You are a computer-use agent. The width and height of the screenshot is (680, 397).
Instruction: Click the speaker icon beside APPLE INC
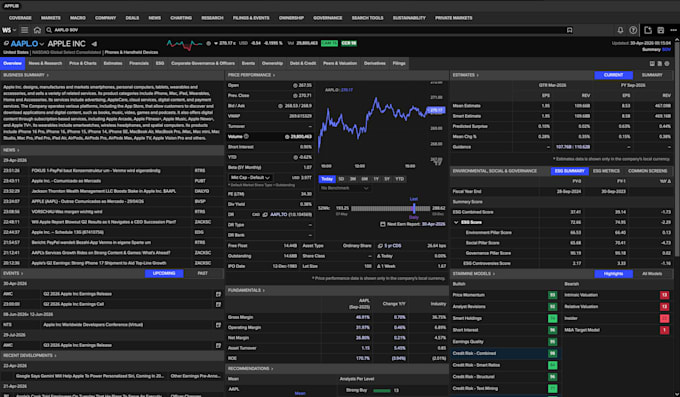[x=94, y=44]
